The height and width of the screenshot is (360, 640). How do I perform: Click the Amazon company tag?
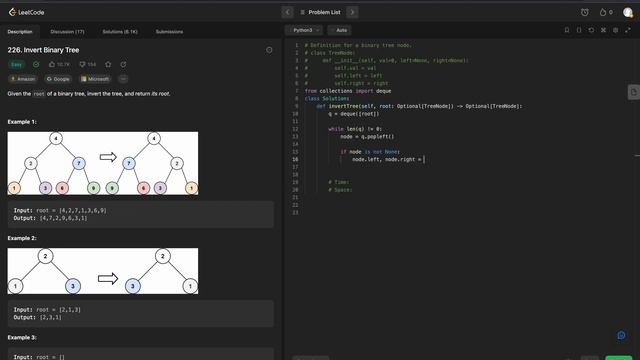point(23,79)
